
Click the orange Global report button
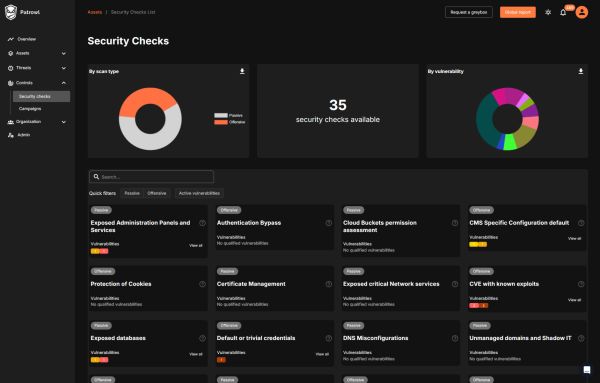518,12
